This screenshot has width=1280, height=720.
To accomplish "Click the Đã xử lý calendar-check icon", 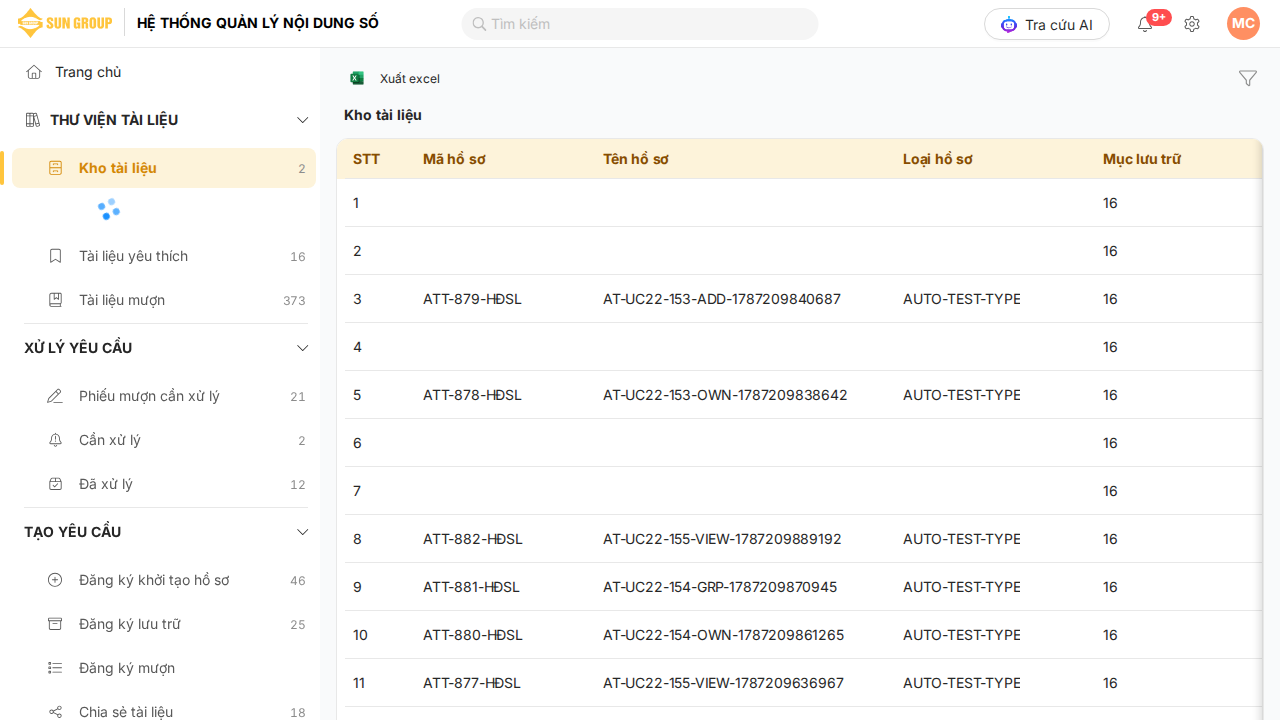I will pos(56,484).
